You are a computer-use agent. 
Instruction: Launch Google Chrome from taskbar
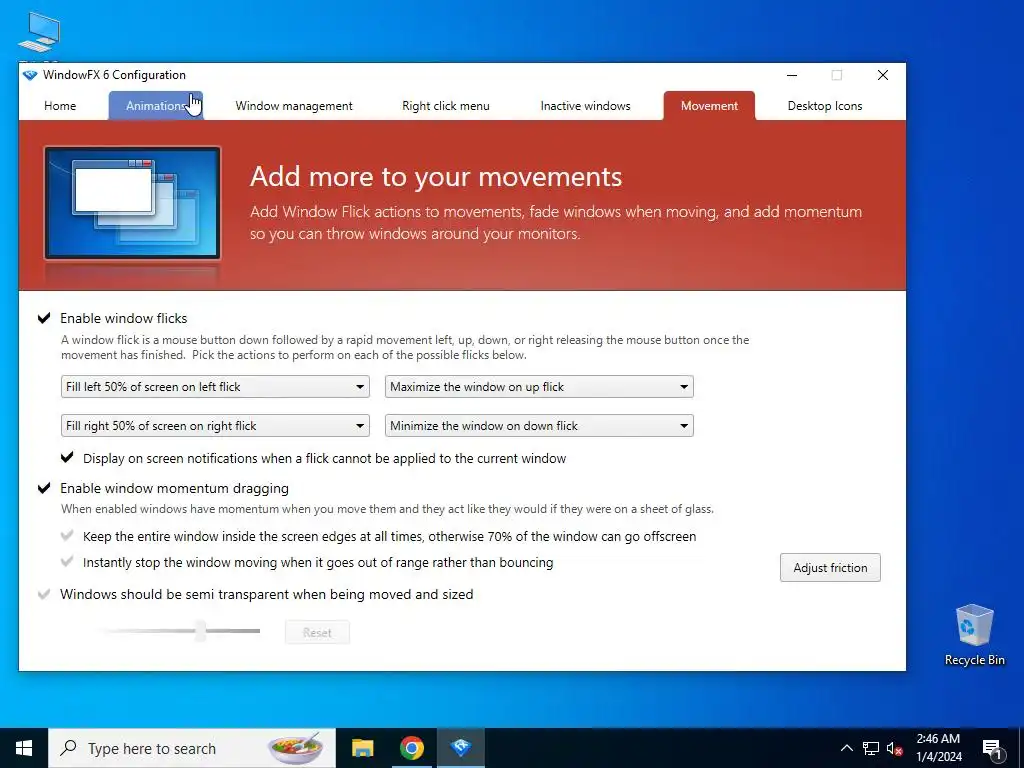click(411, 748)
